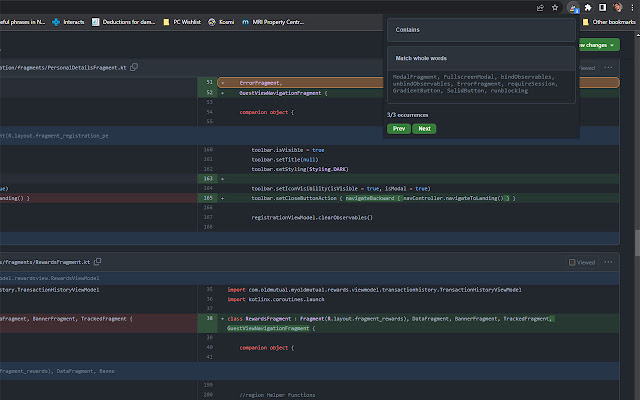Open the Other bookmarks folder
The image size is (640, 400).
[x=609, y=22]
